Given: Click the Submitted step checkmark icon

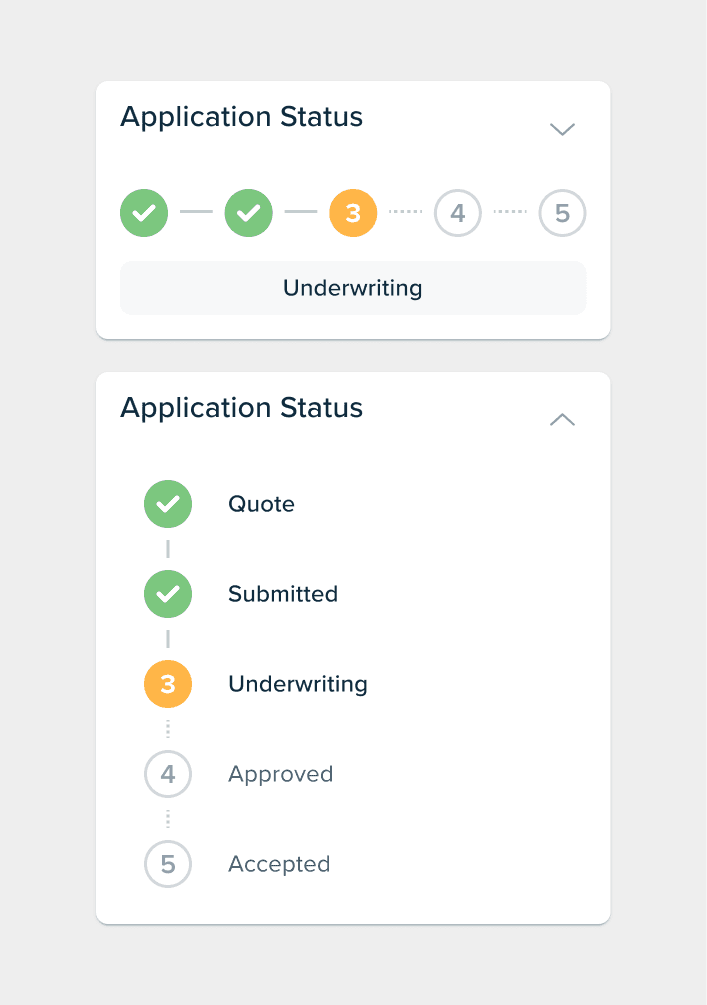Looking at the screenshot, I should (168, 594).
